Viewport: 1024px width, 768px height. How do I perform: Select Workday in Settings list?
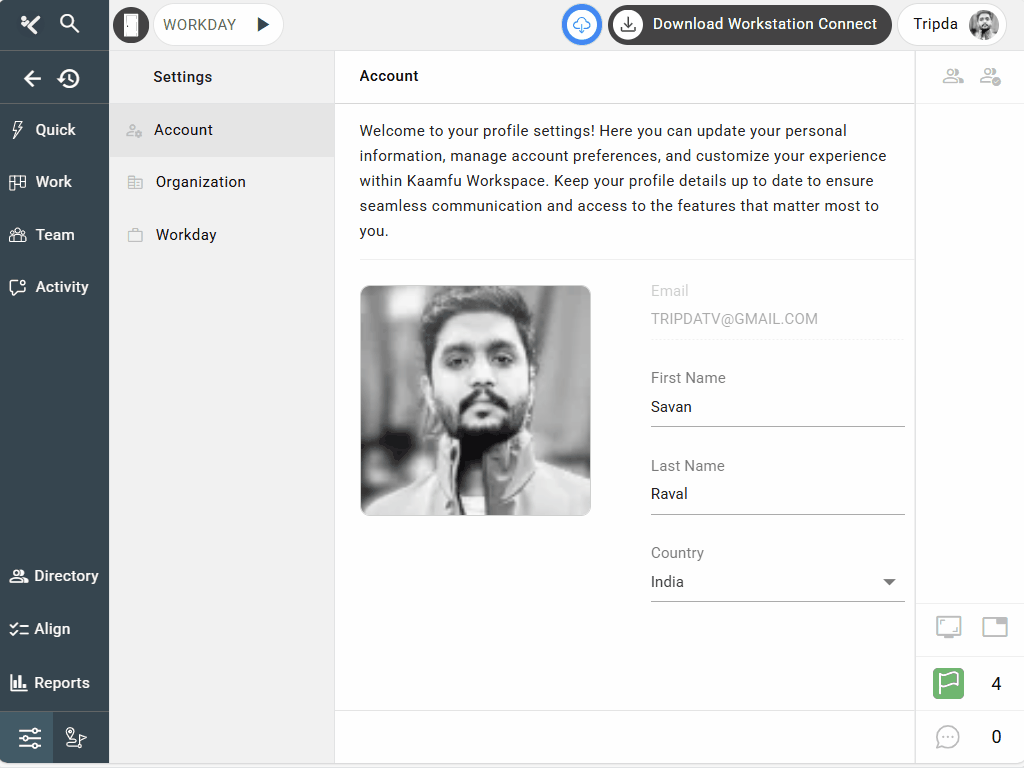[186, 235]
